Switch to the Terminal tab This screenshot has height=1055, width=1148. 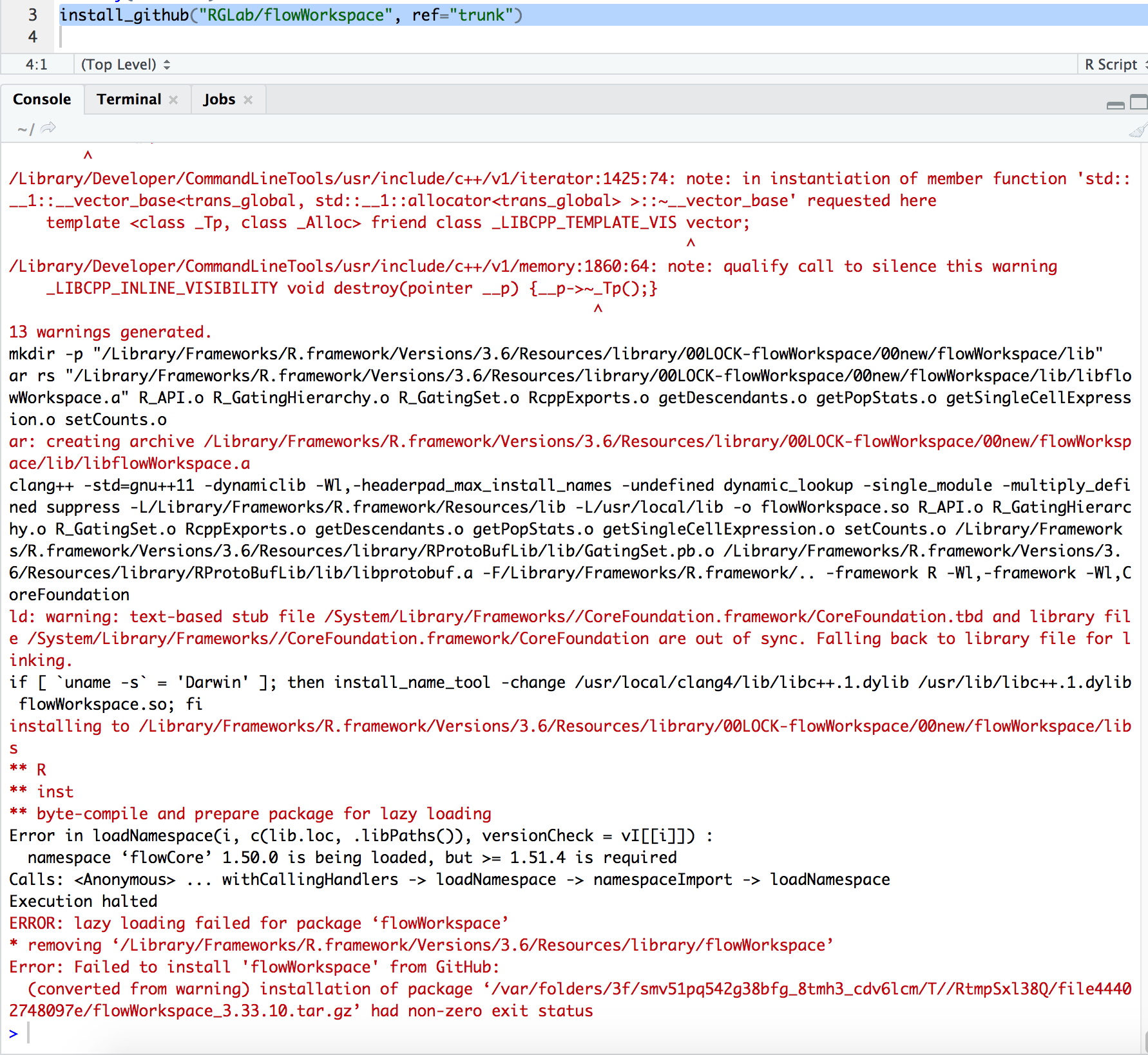point(129,99)
